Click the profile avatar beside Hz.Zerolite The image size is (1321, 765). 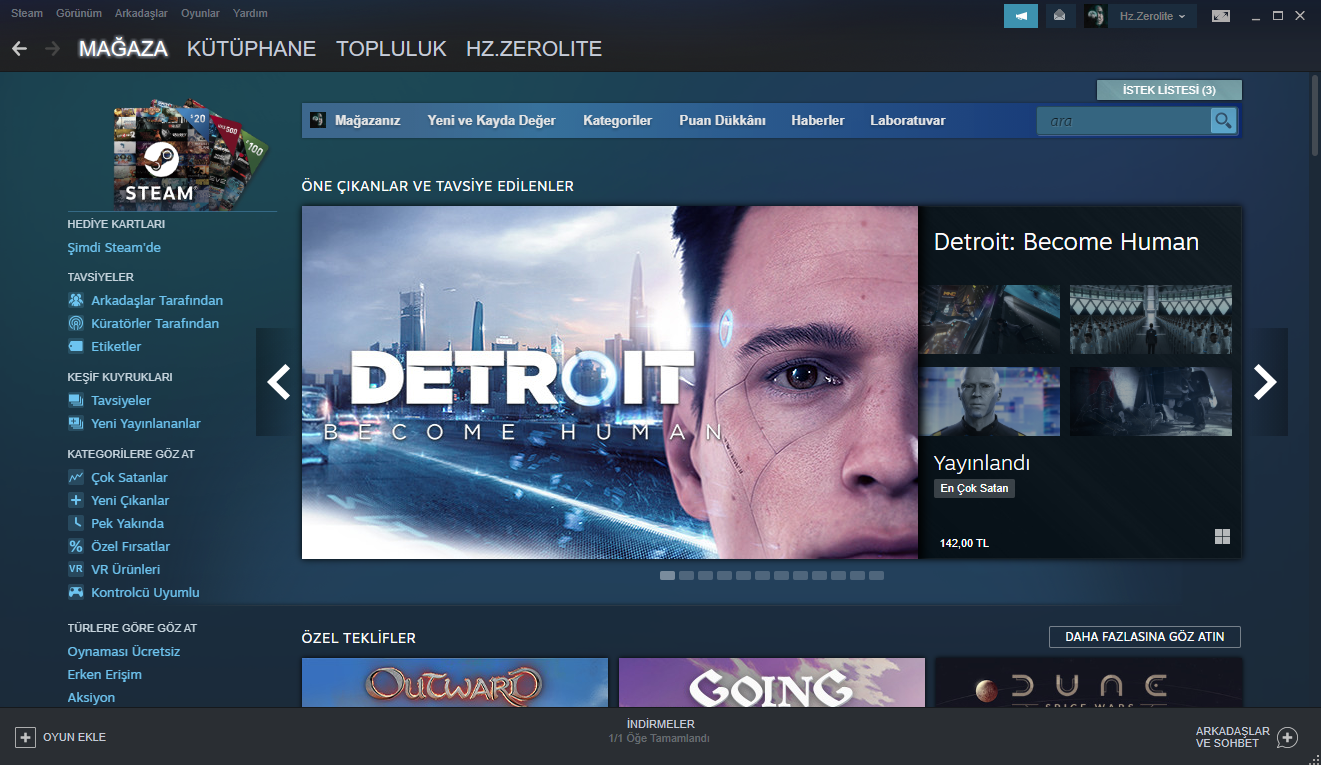point(1095,16)
